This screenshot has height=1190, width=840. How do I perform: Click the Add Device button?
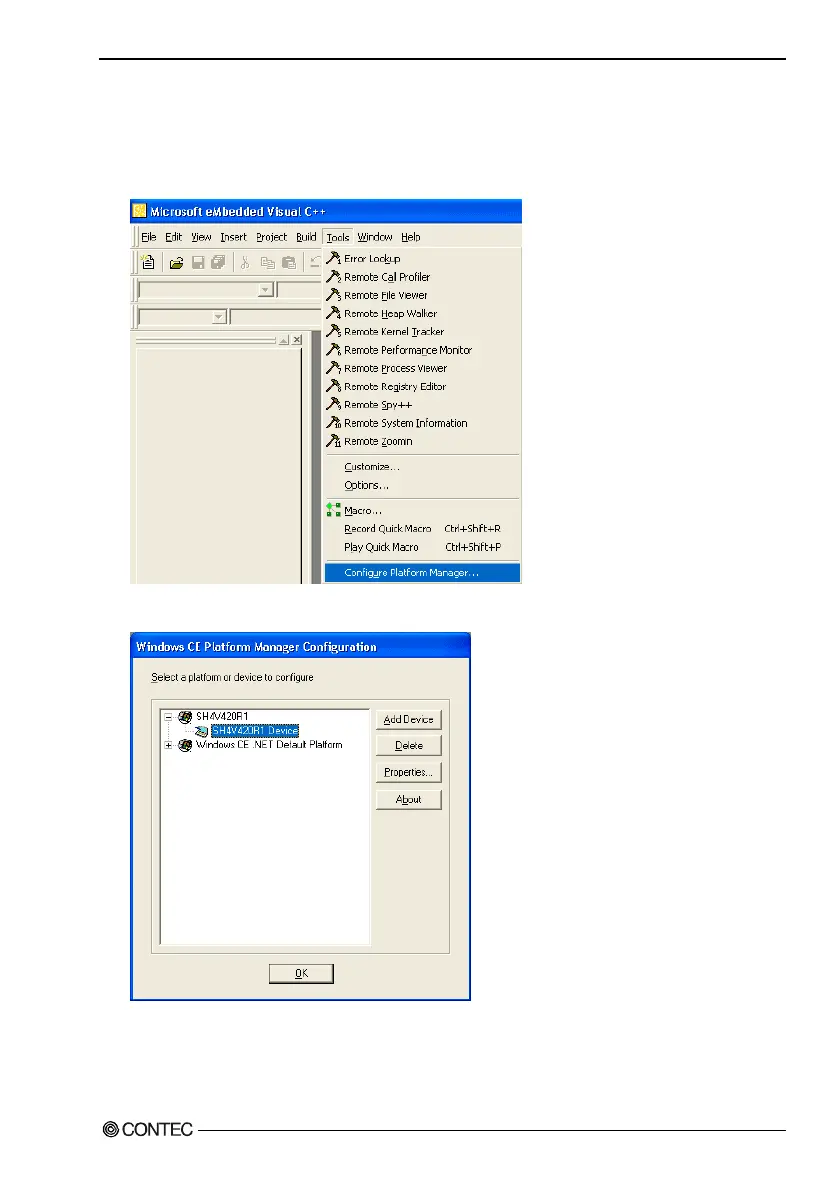[408, 719]
